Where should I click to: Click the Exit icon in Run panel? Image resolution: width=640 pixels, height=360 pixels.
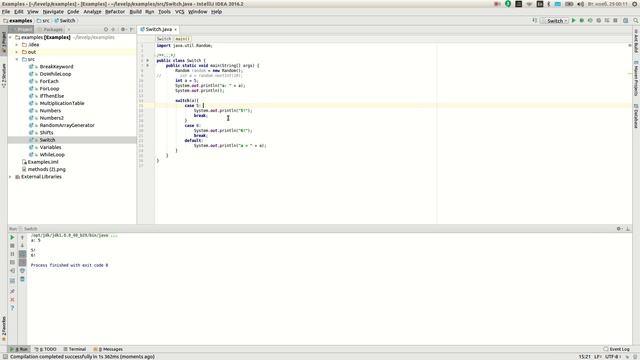click(12, 271)
